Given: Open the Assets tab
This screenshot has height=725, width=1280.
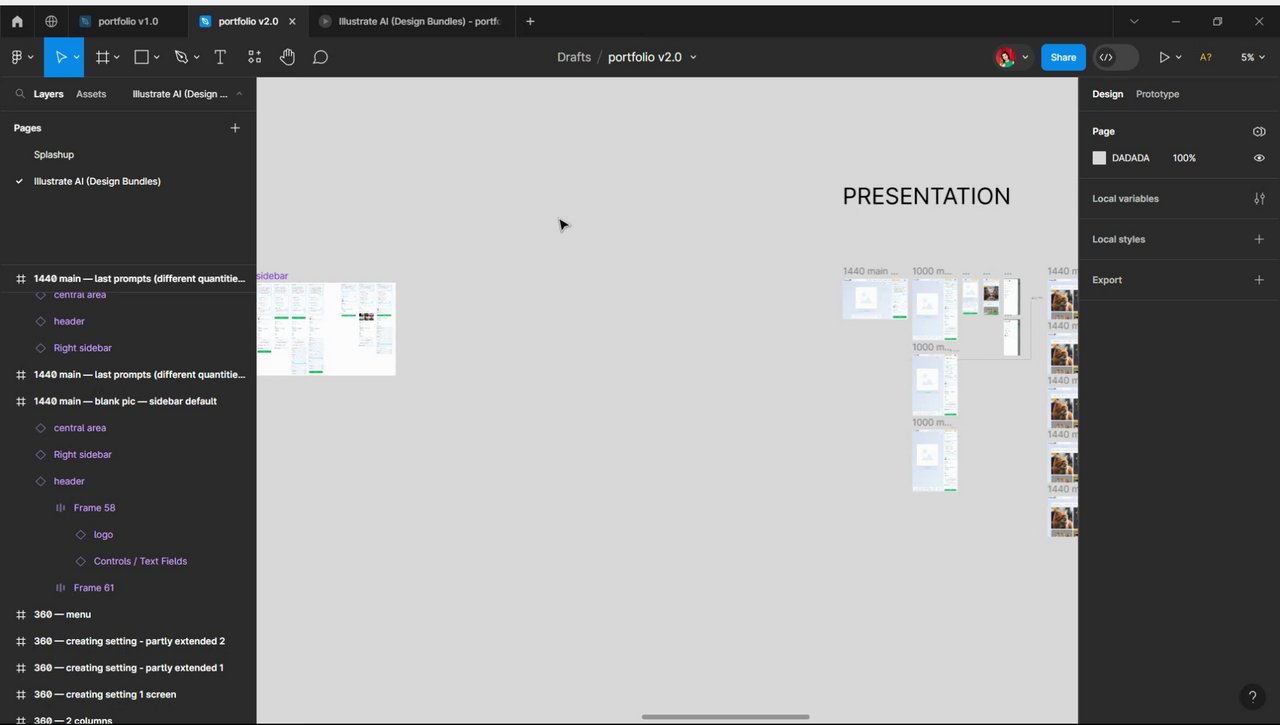Looking at the screenshot, I should (91, 94).
